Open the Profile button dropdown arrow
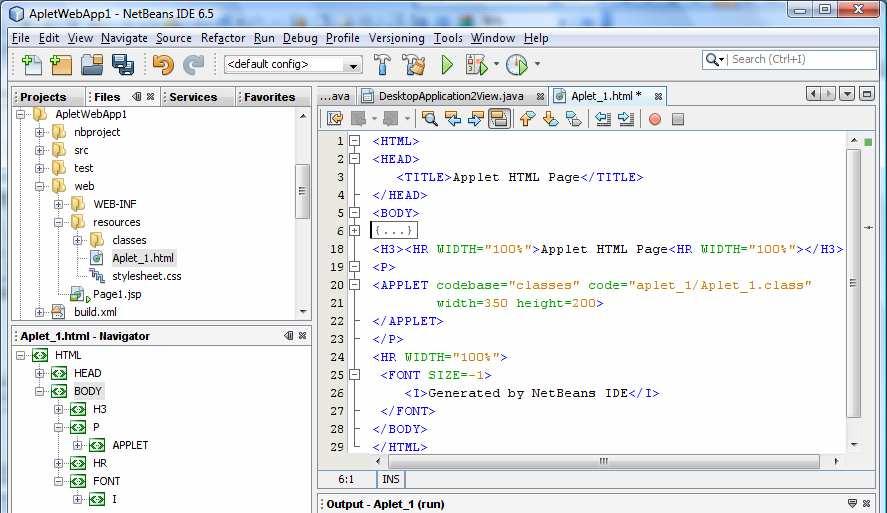The height and width of the screenshot is (513, 887). 537,64
